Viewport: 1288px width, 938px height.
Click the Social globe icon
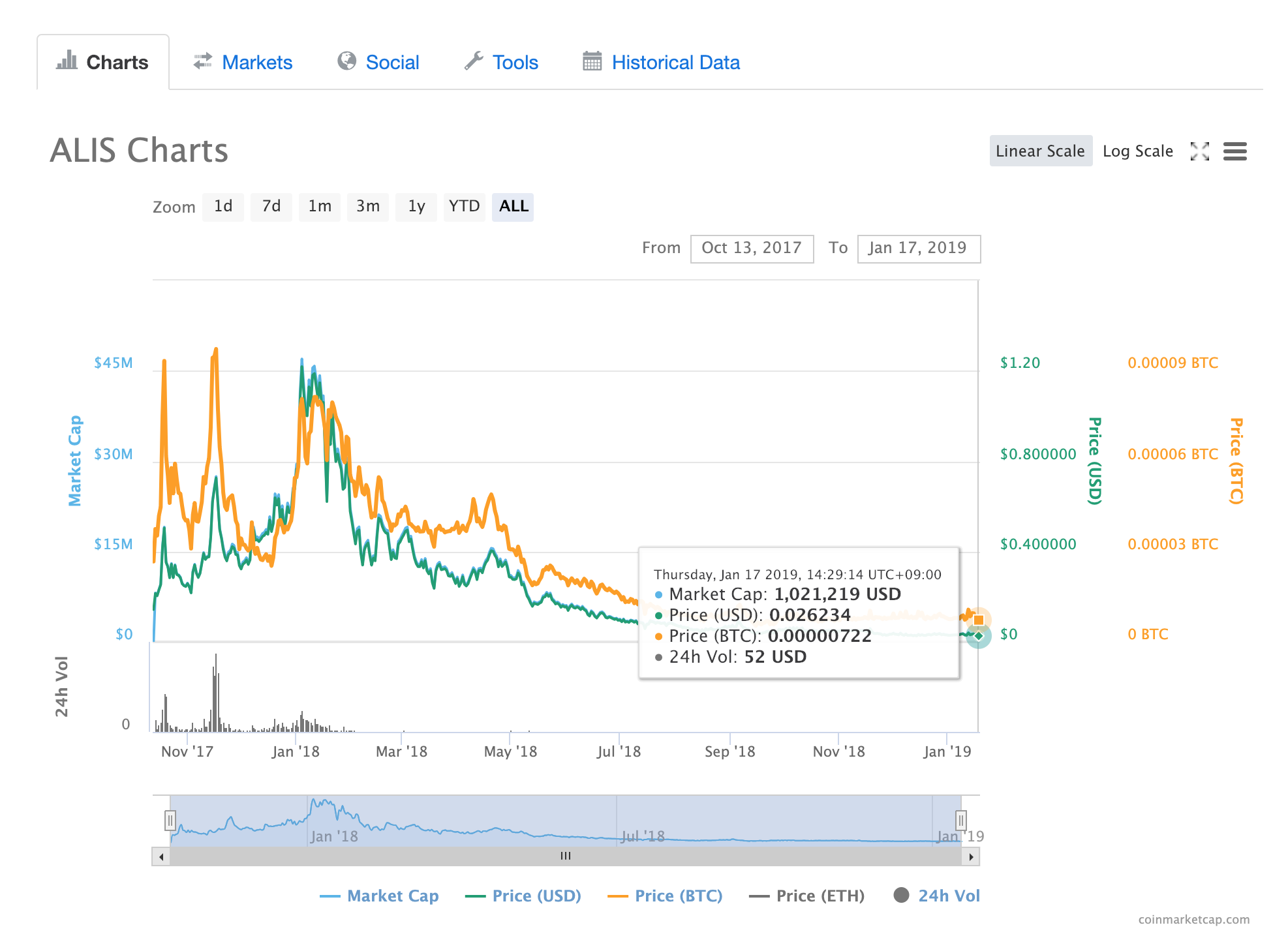tap(346, 61)
